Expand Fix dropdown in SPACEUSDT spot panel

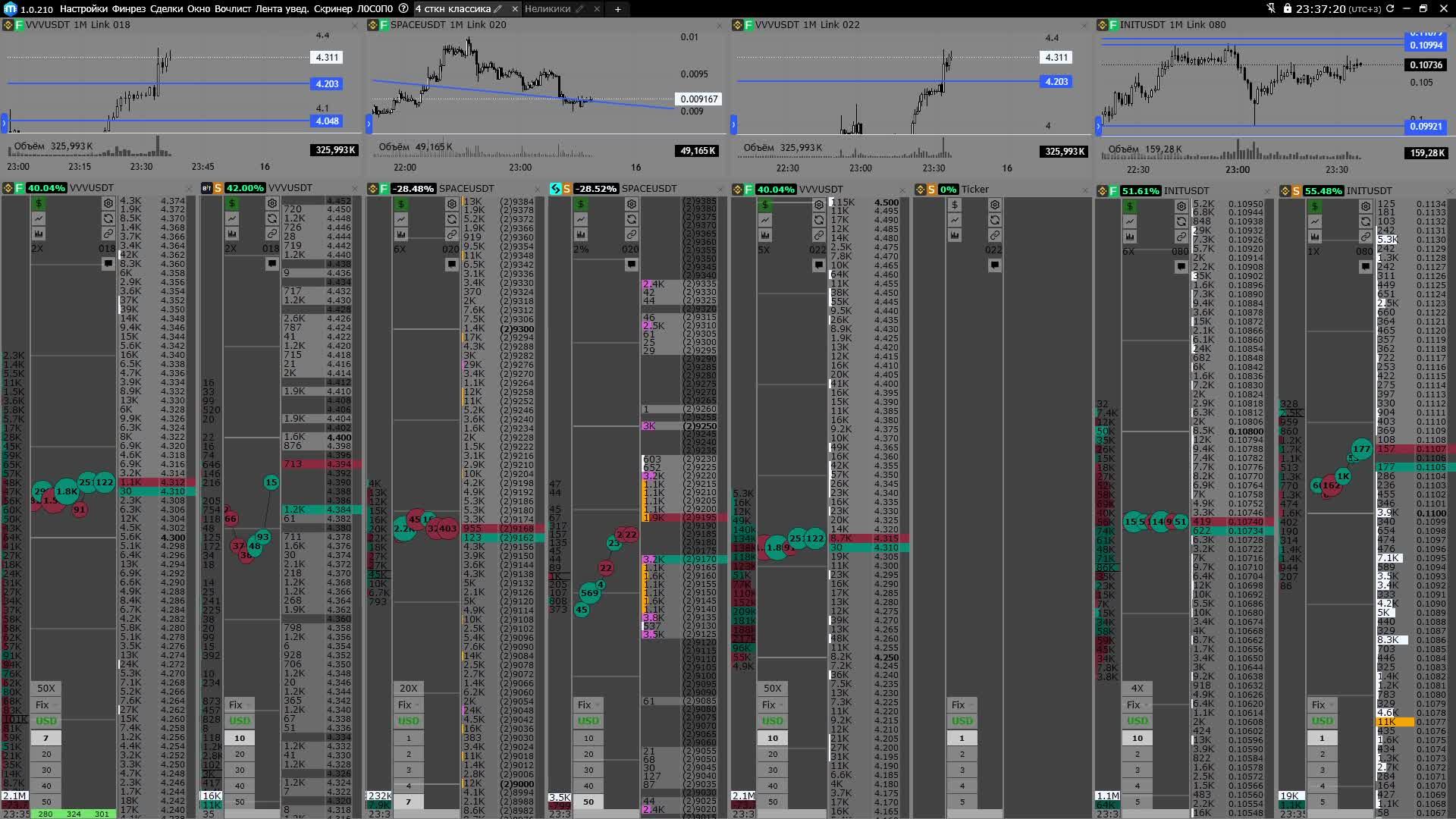coord(588,704)
